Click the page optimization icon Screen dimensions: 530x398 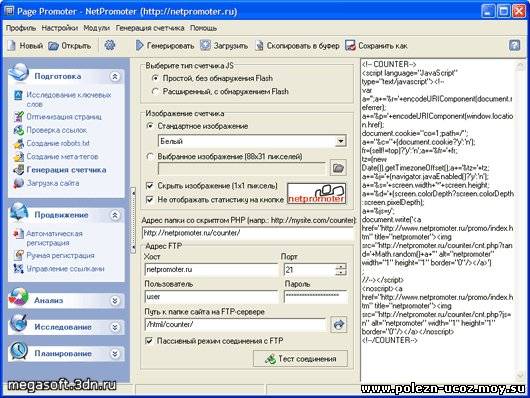18,117
